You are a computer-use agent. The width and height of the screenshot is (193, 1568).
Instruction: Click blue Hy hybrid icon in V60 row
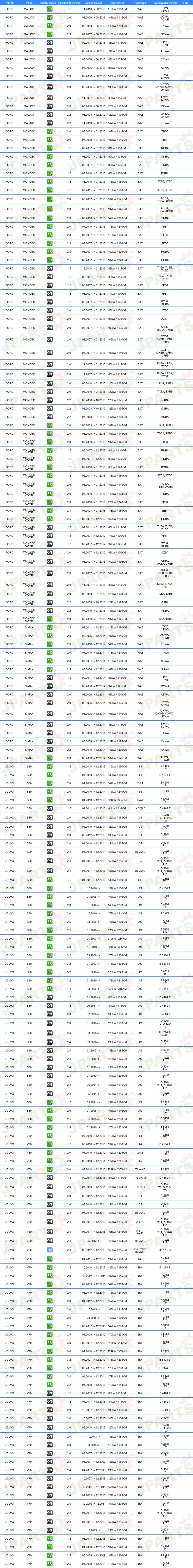[x=50, y=1250]
